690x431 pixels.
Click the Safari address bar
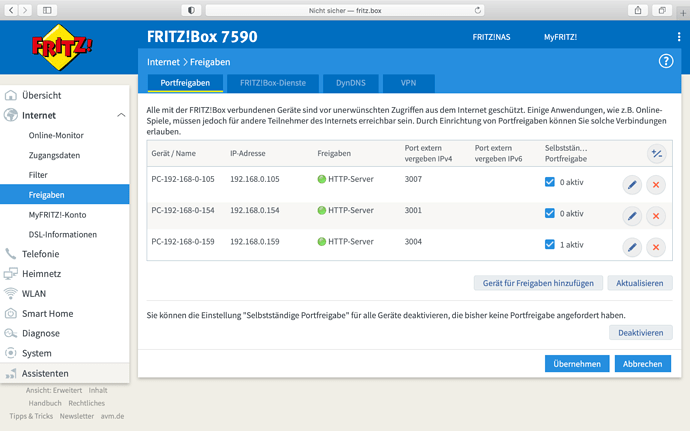coord(345,10)
